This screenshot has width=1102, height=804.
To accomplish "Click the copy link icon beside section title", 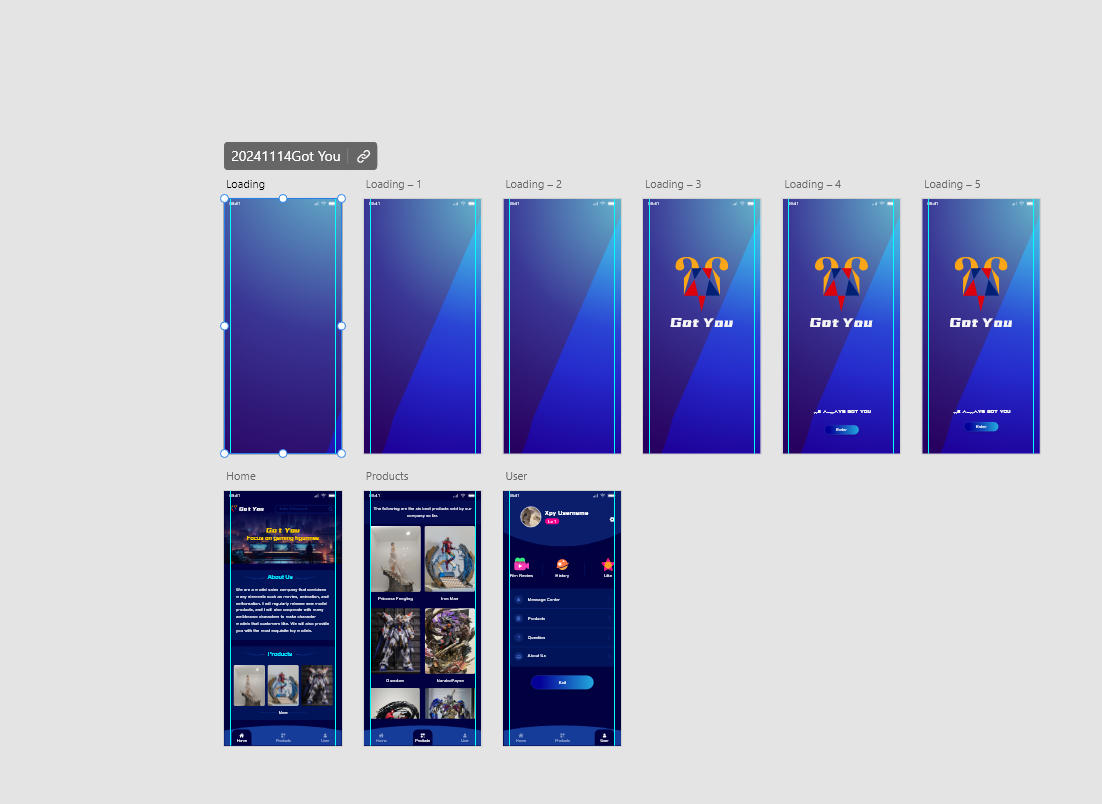I will [x=363, y=156].
